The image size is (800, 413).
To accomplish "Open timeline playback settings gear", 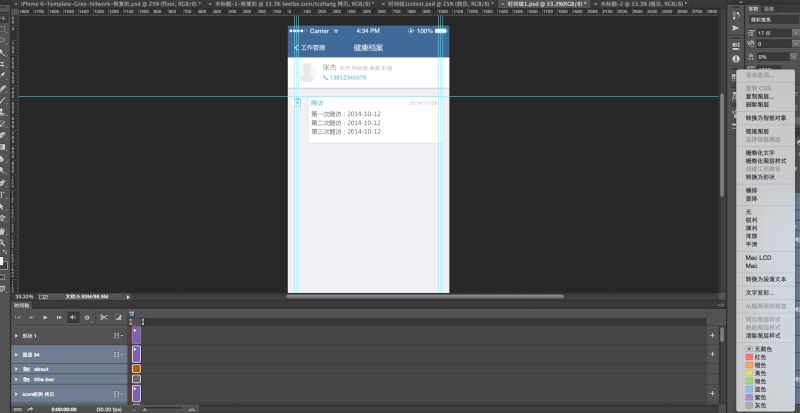I will [87, 318].
